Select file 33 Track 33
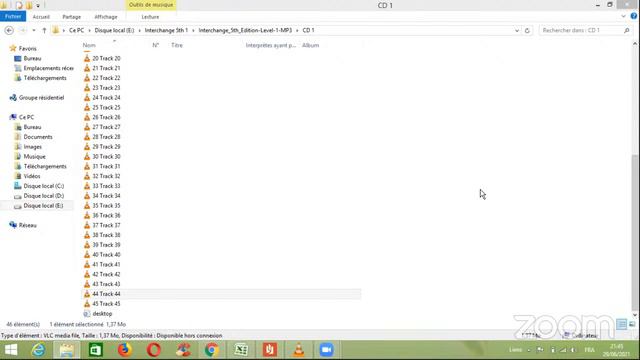 pyautogui.click(x=106, y=186)
